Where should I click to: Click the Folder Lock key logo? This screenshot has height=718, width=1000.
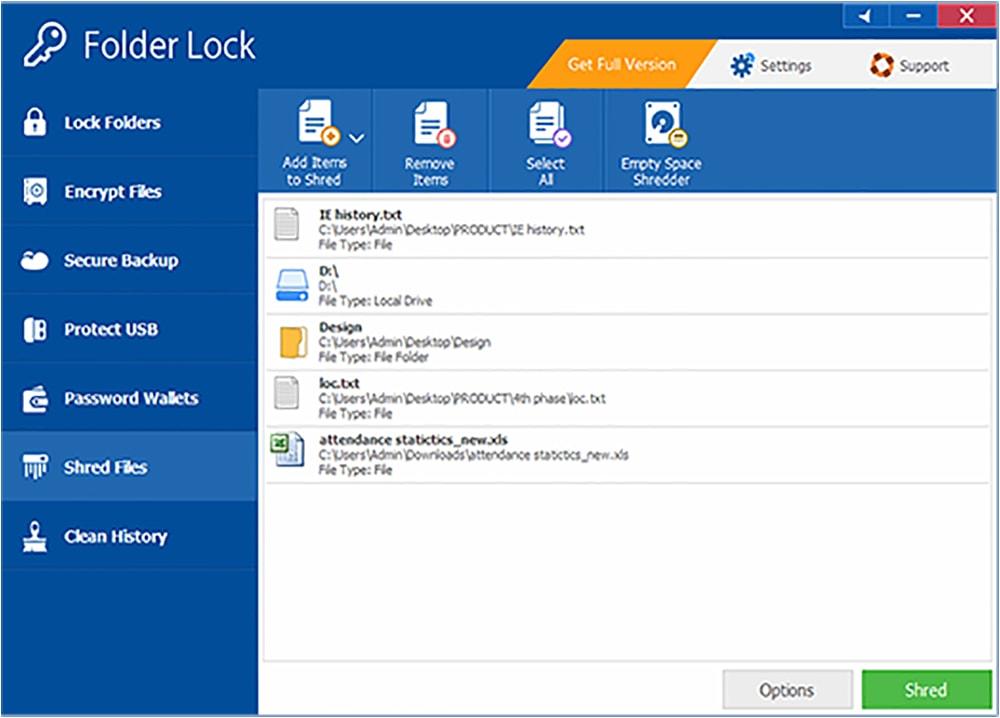(45, 45)
